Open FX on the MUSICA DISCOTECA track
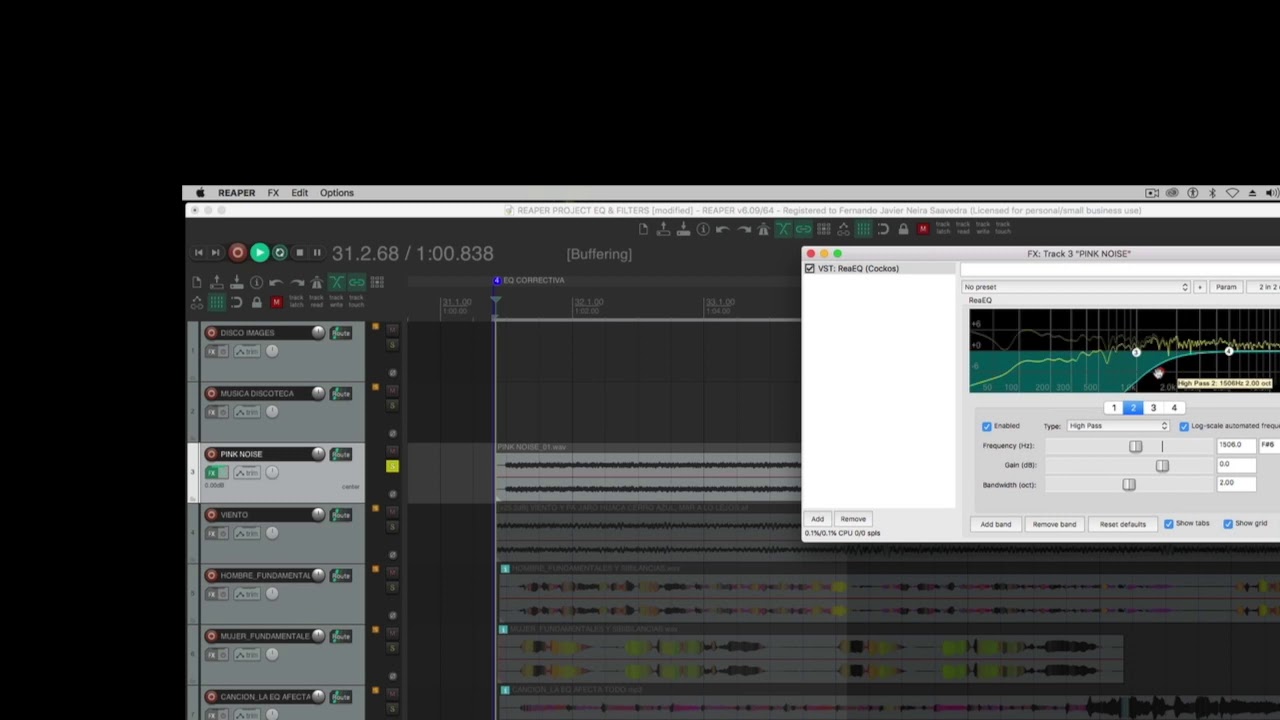The image size is (1280, 720). coord(212,411)
